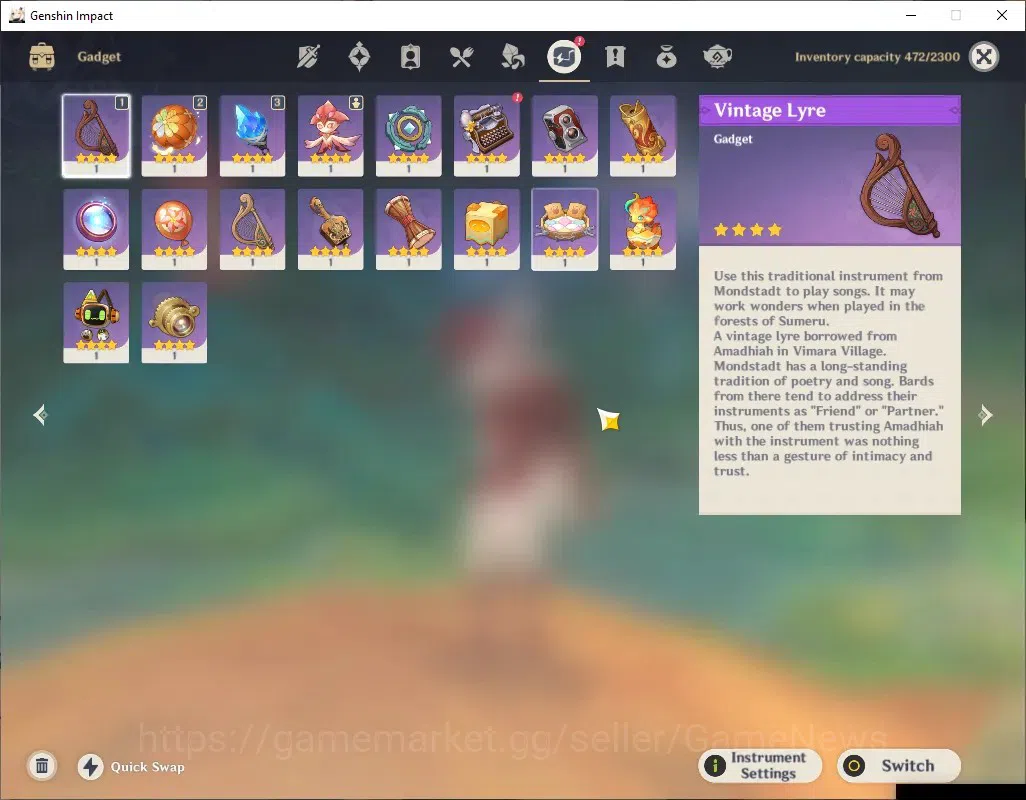Select the floral zither instrument gadget
This screenshot has width=1026, height=800.
point(330,230)
